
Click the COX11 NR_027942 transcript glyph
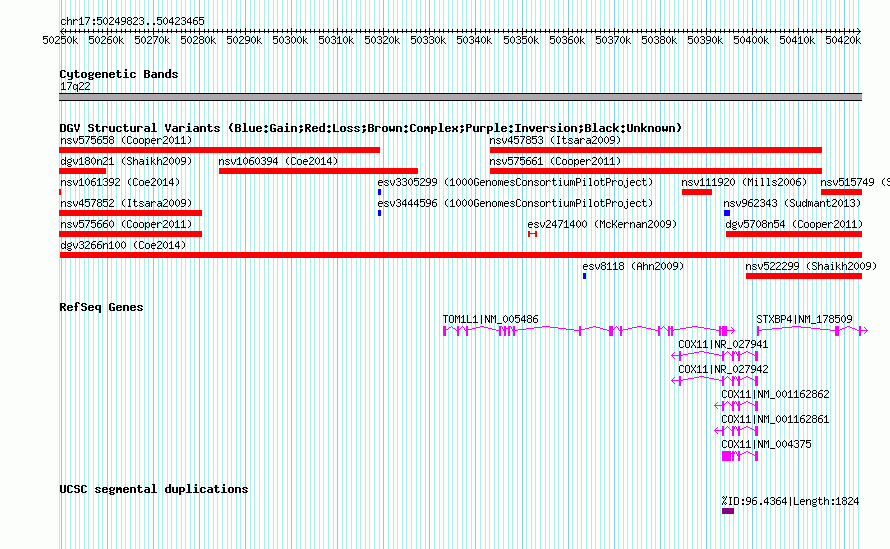click(x=715, y=380)
